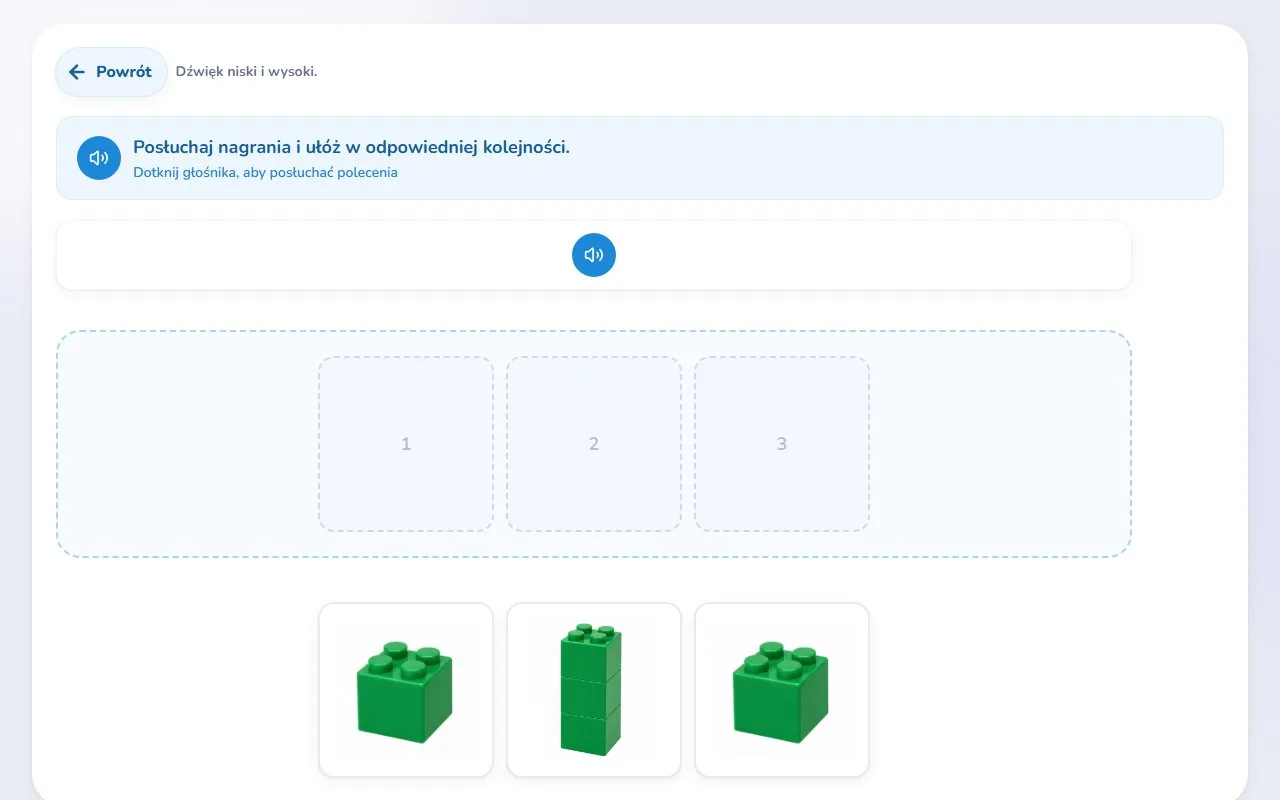The height and width of the screenshot is (800, 1280).
Task: Play the instruction speaker icon
Action: click(x=99, y=158)
